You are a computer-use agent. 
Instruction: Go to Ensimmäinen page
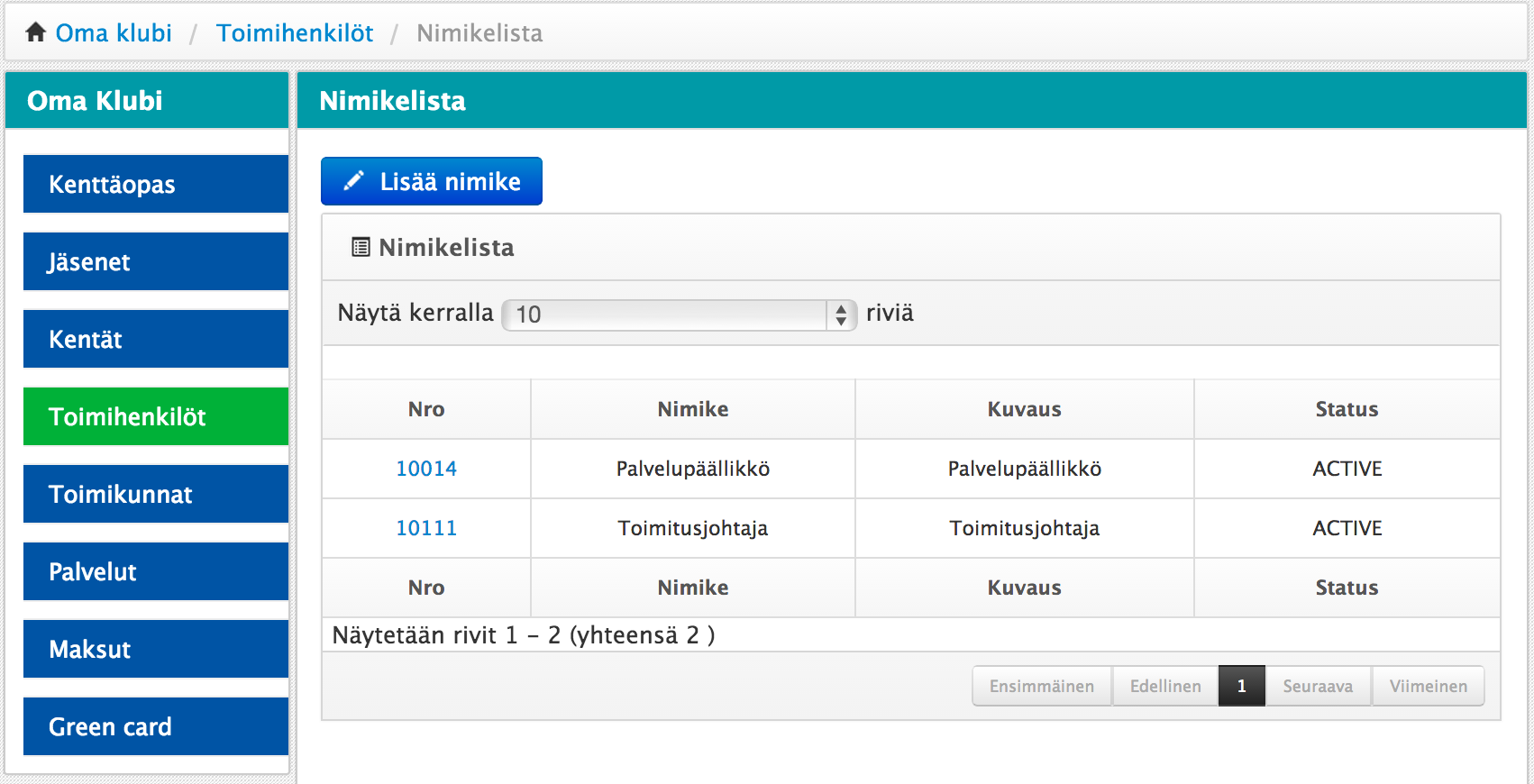coord(1042,686)
